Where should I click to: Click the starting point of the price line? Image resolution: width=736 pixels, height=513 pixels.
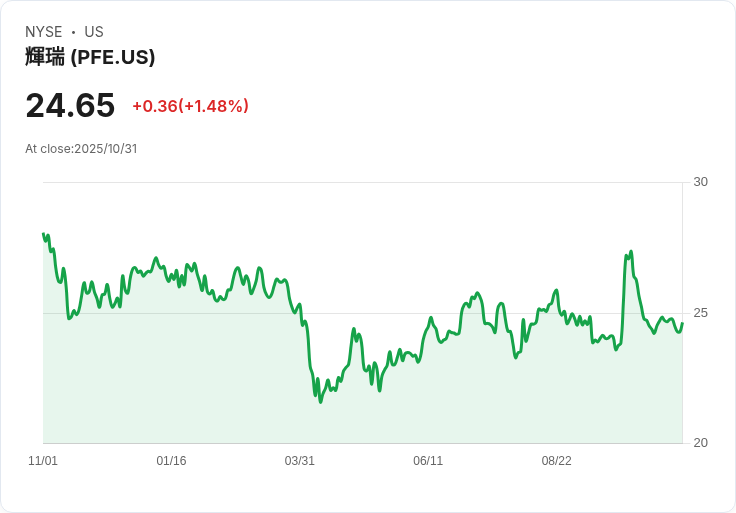click(x=43, y=234)
